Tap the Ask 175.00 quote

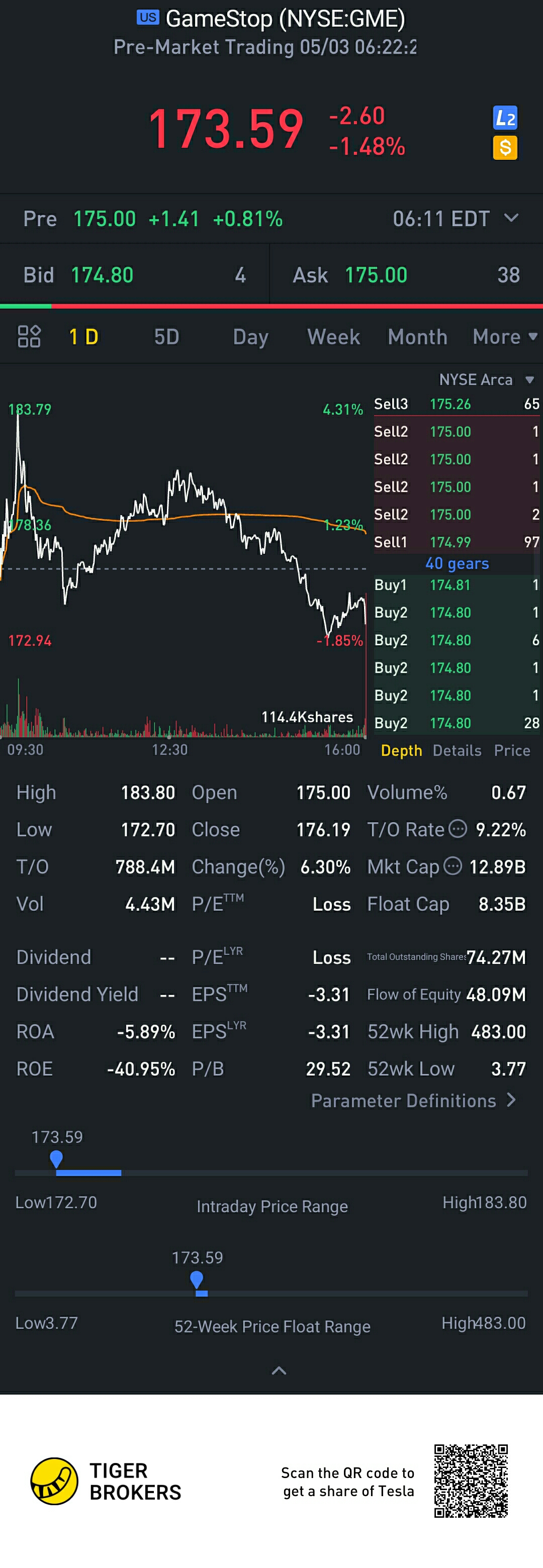(406, 275)
